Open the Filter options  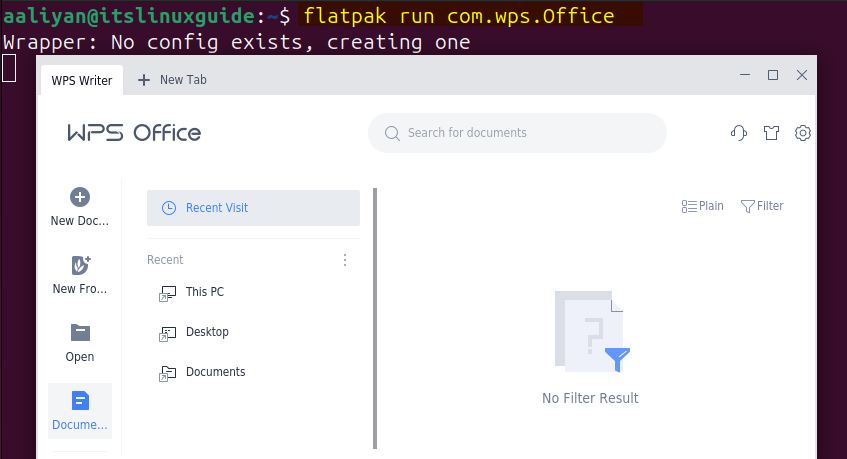[762, 206]
